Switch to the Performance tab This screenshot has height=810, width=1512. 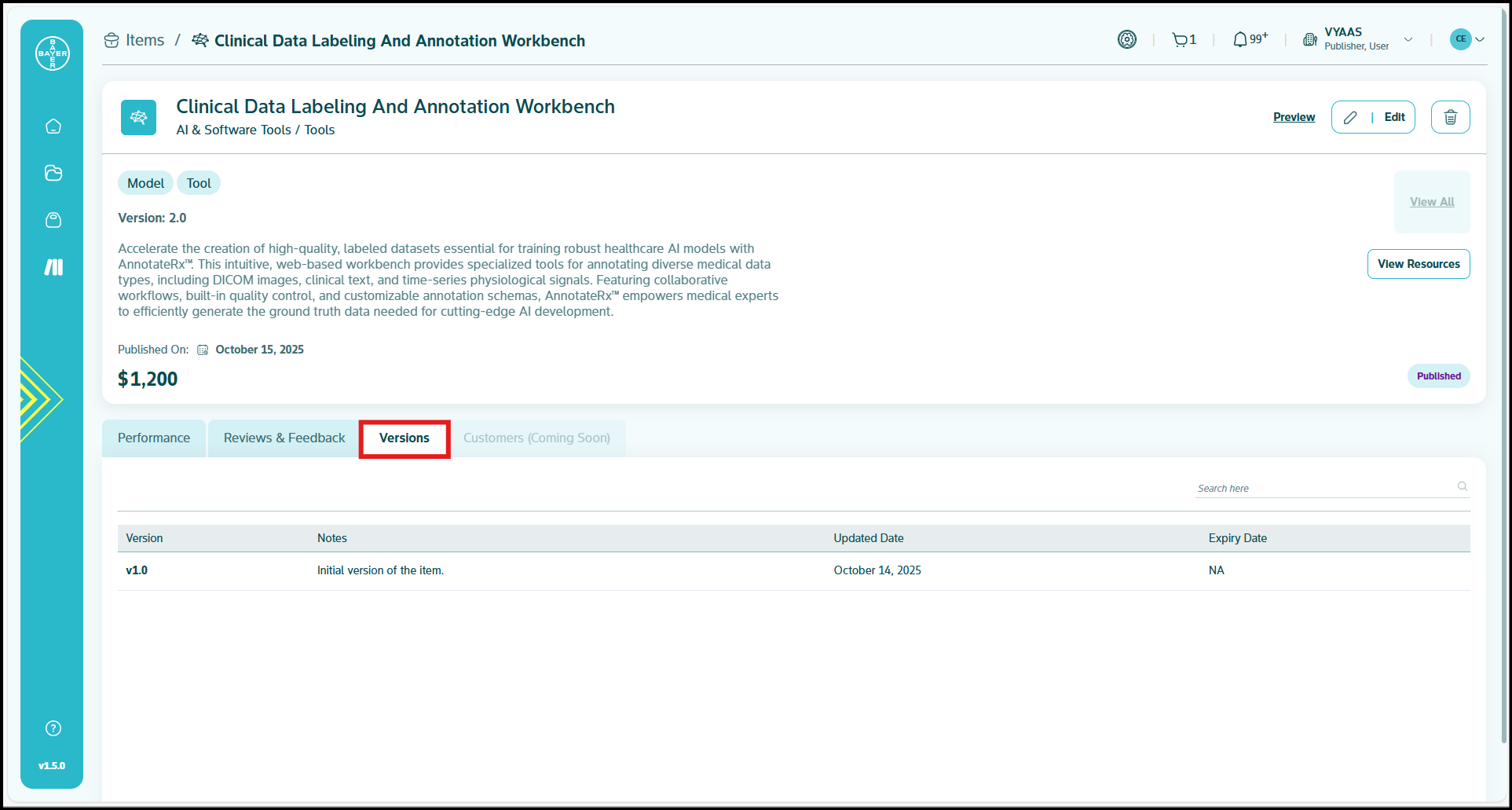(x=154, y=438)
